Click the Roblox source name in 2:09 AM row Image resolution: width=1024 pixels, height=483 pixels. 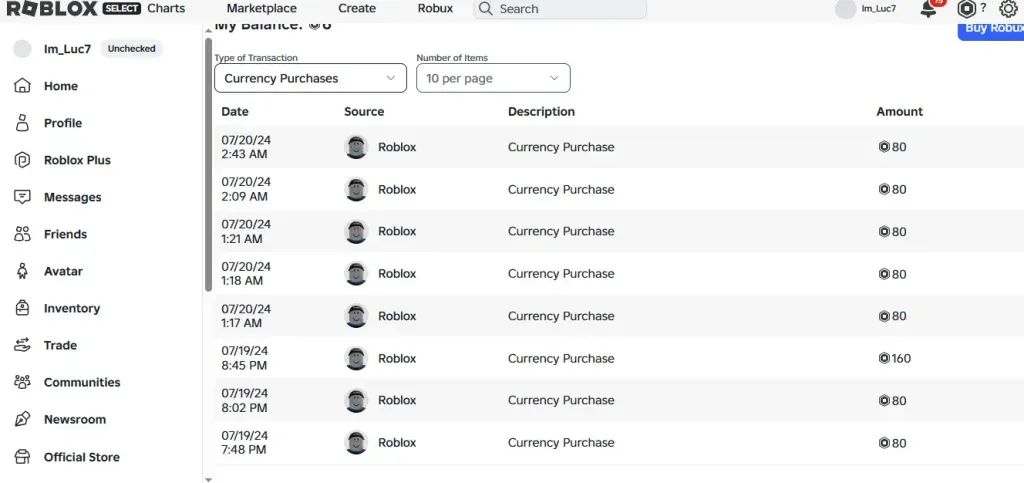pos(397,189)
